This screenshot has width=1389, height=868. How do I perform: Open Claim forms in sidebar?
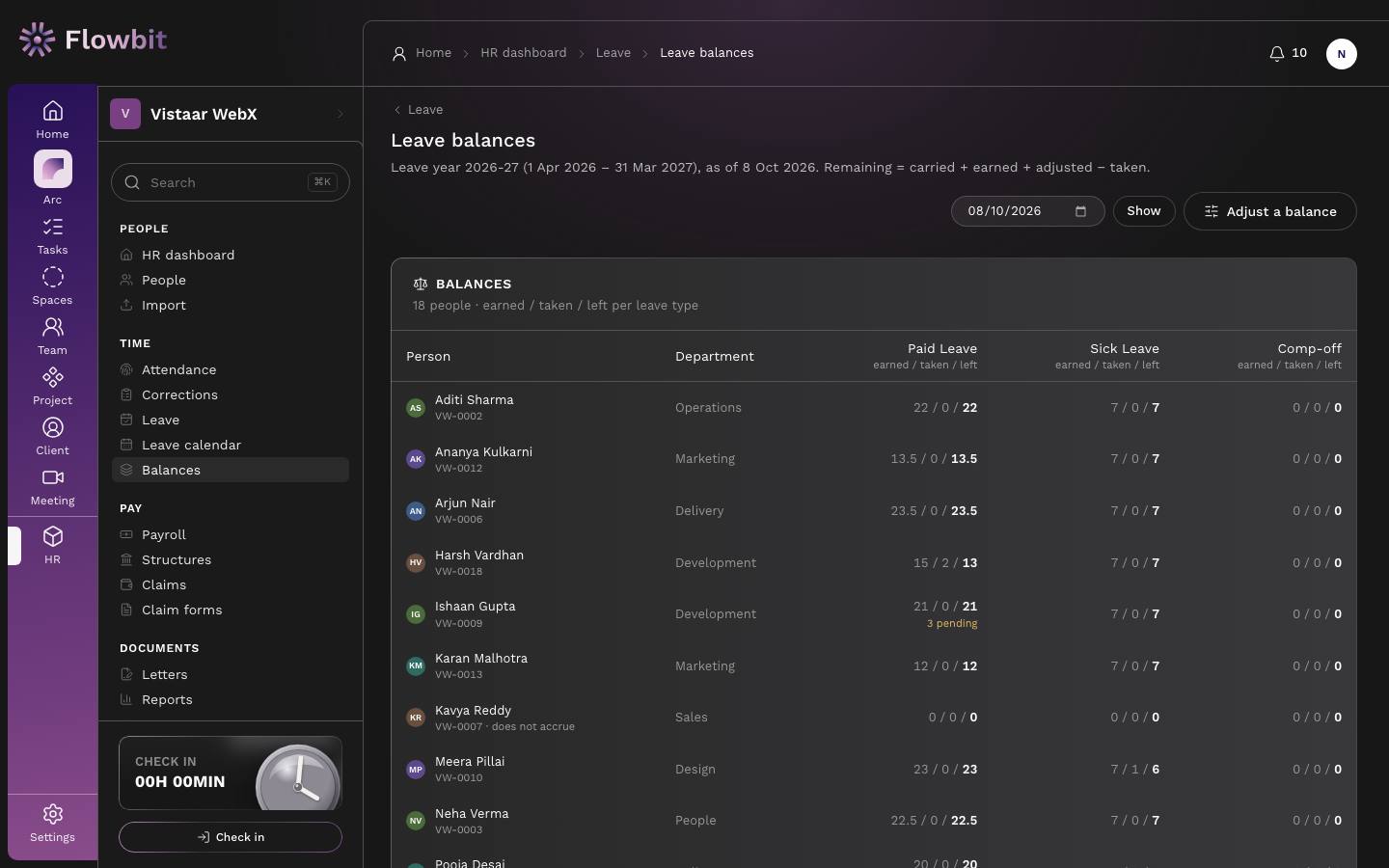tap(231, 610)
